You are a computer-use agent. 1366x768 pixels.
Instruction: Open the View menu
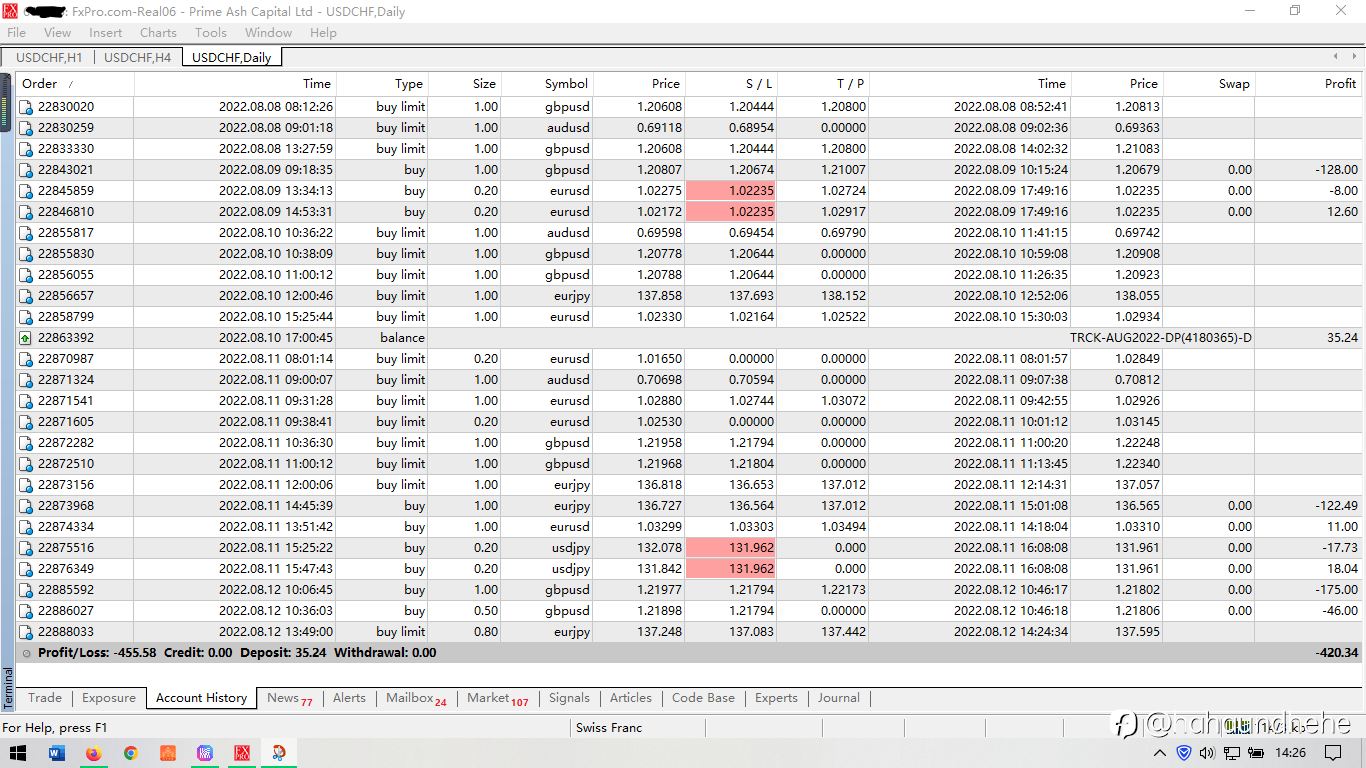[x=58, y=32]
